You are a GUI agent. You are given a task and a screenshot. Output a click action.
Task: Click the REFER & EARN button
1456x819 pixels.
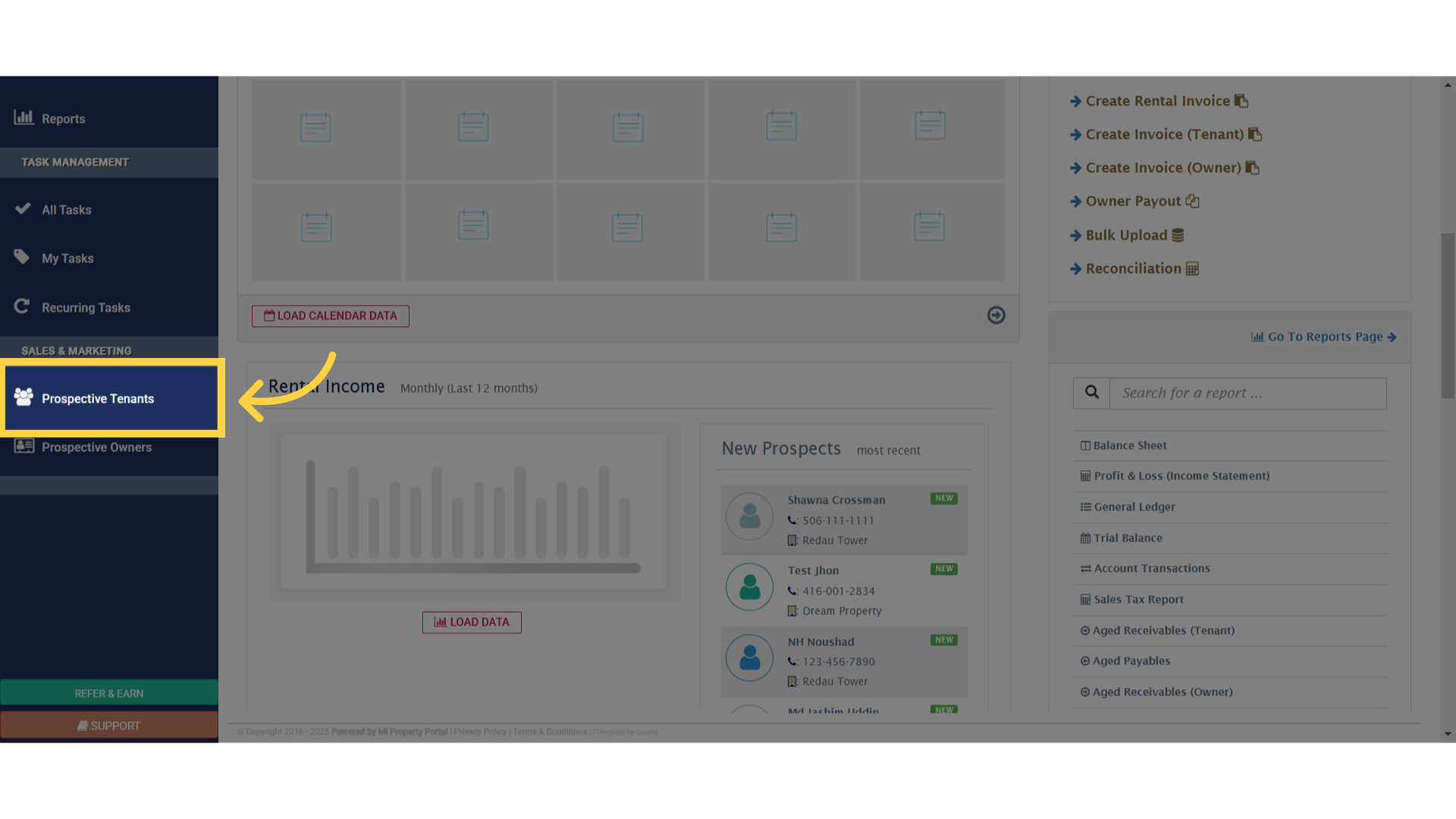coord(109,693)
